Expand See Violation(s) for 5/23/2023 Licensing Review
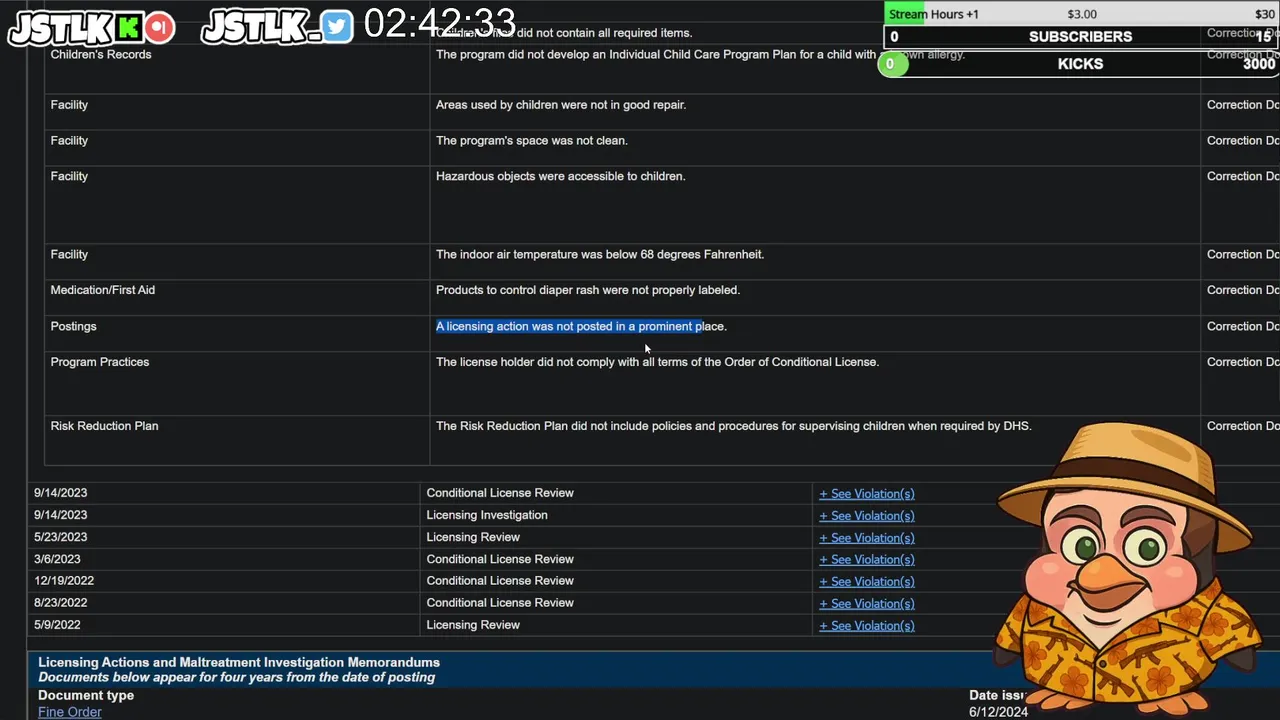The image size is (1280, 720). [866, 538]
